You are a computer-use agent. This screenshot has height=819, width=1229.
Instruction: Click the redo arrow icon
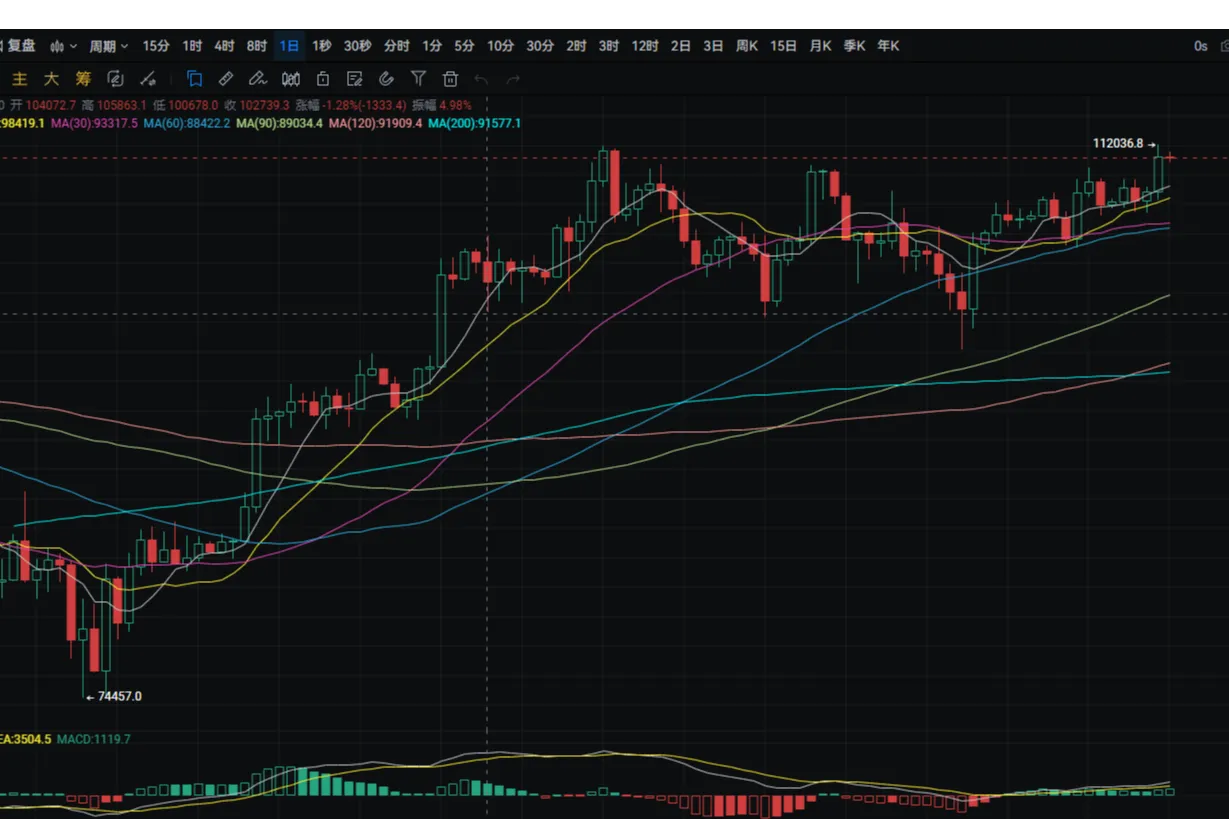pos(514,79)
